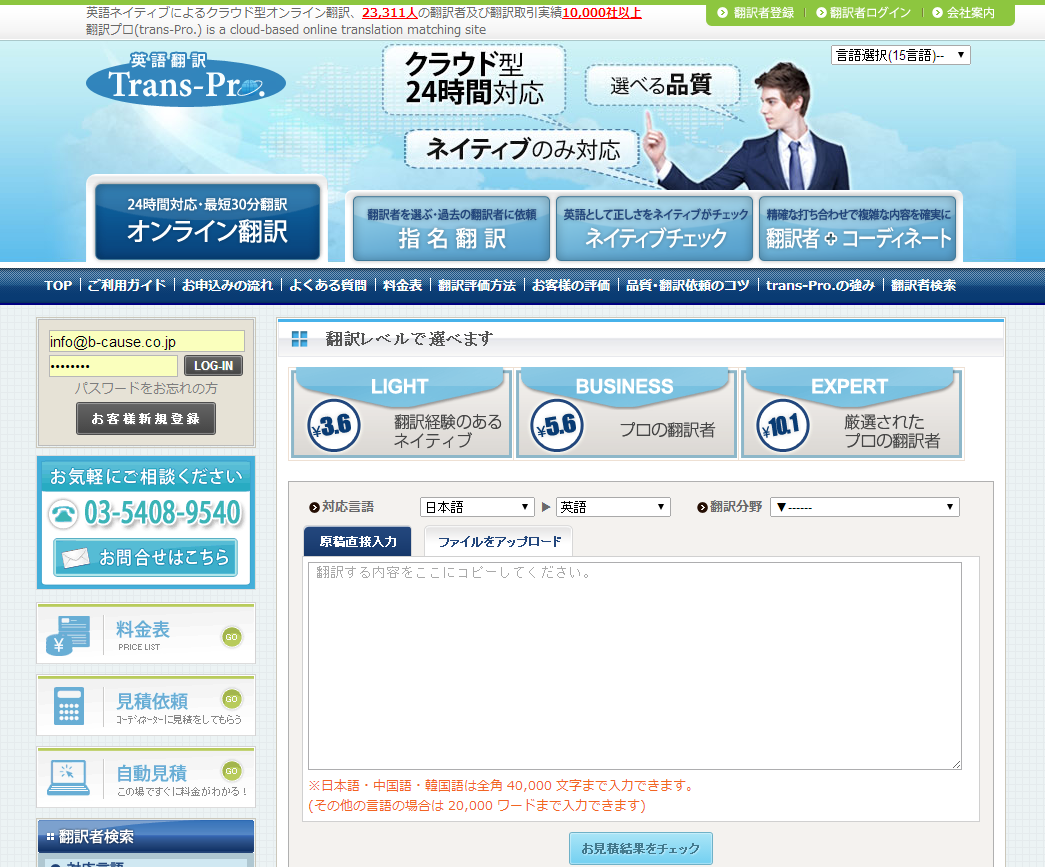Click the 10,000社以上 link

pos(602,13)
